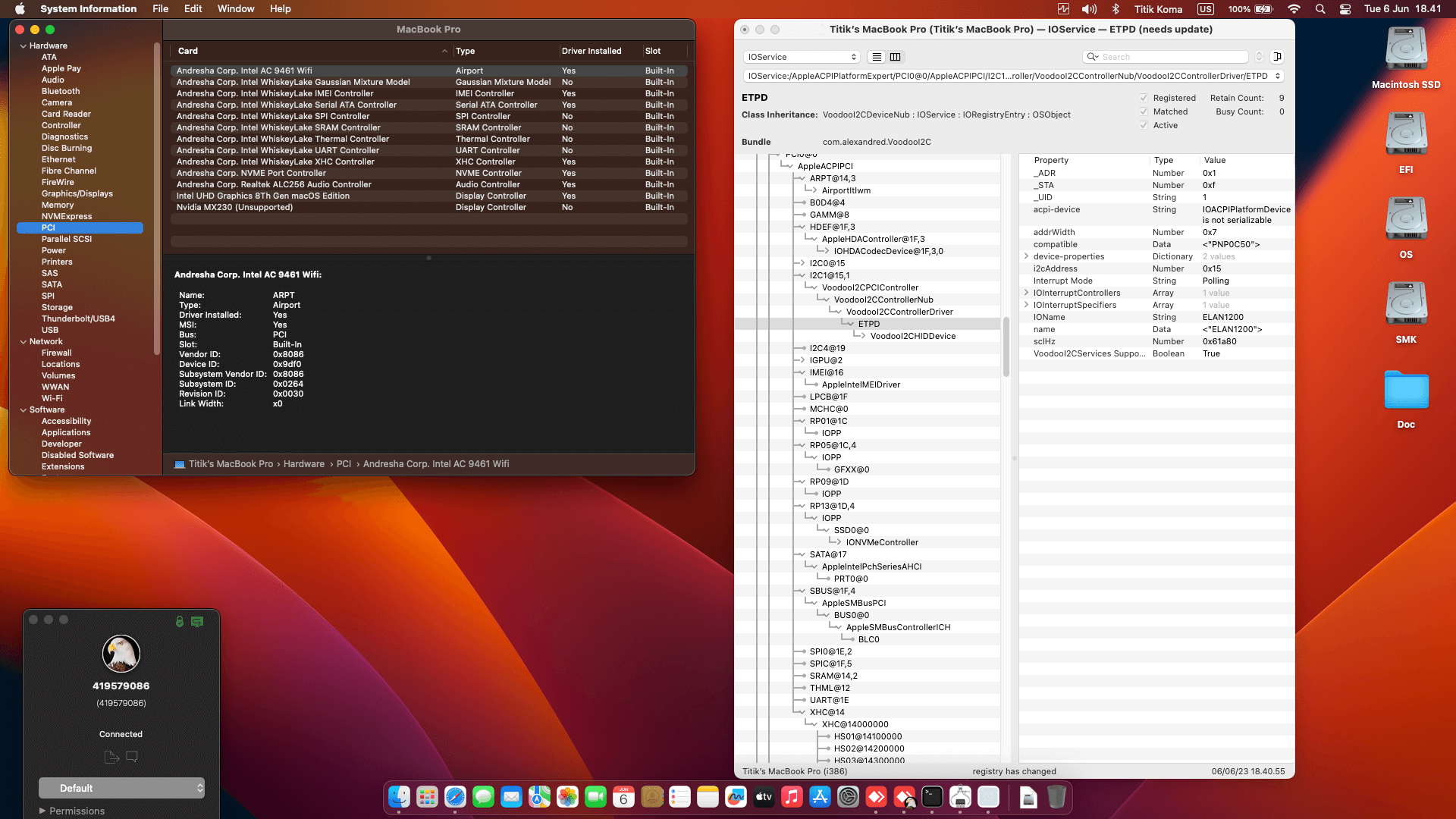Open the System Information app menu

click(88, 9)
